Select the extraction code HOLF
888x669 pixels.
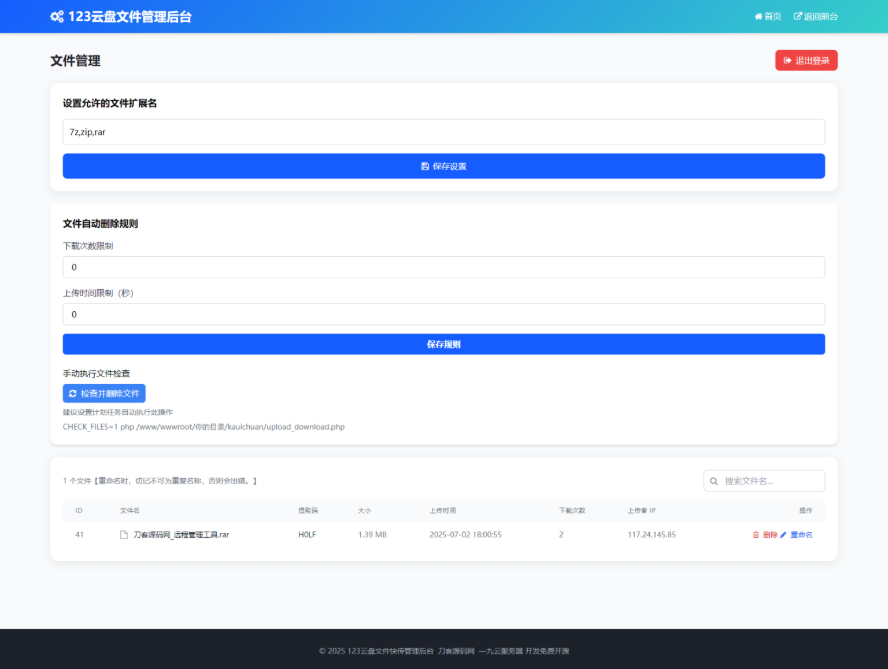[307, 535]
